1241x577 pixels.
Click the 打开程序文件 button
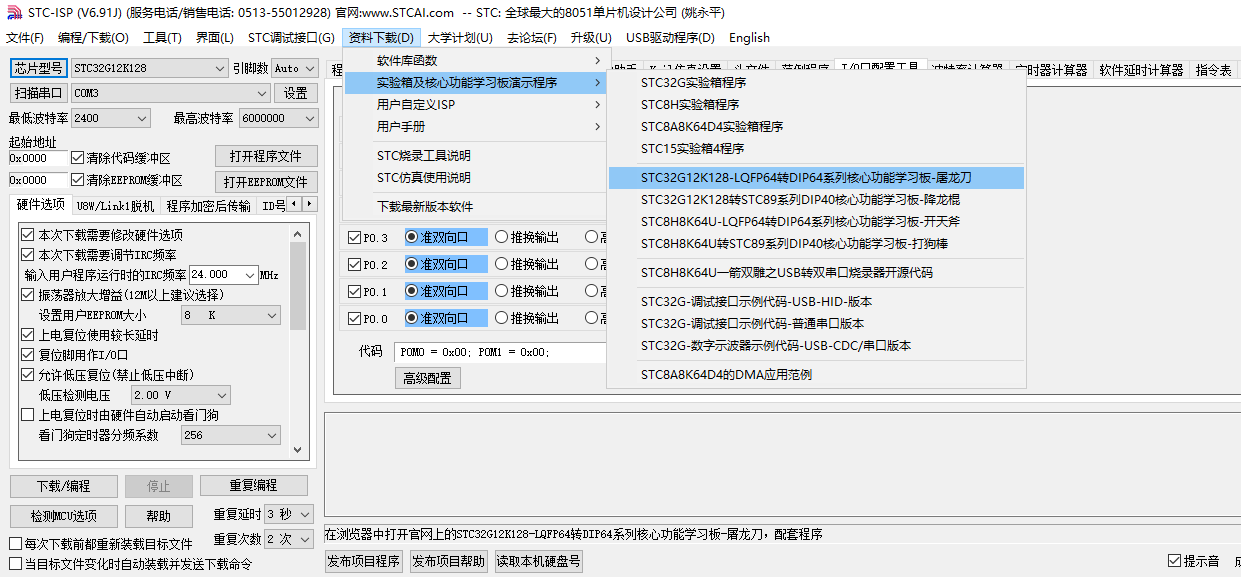(x=266, y=157)
